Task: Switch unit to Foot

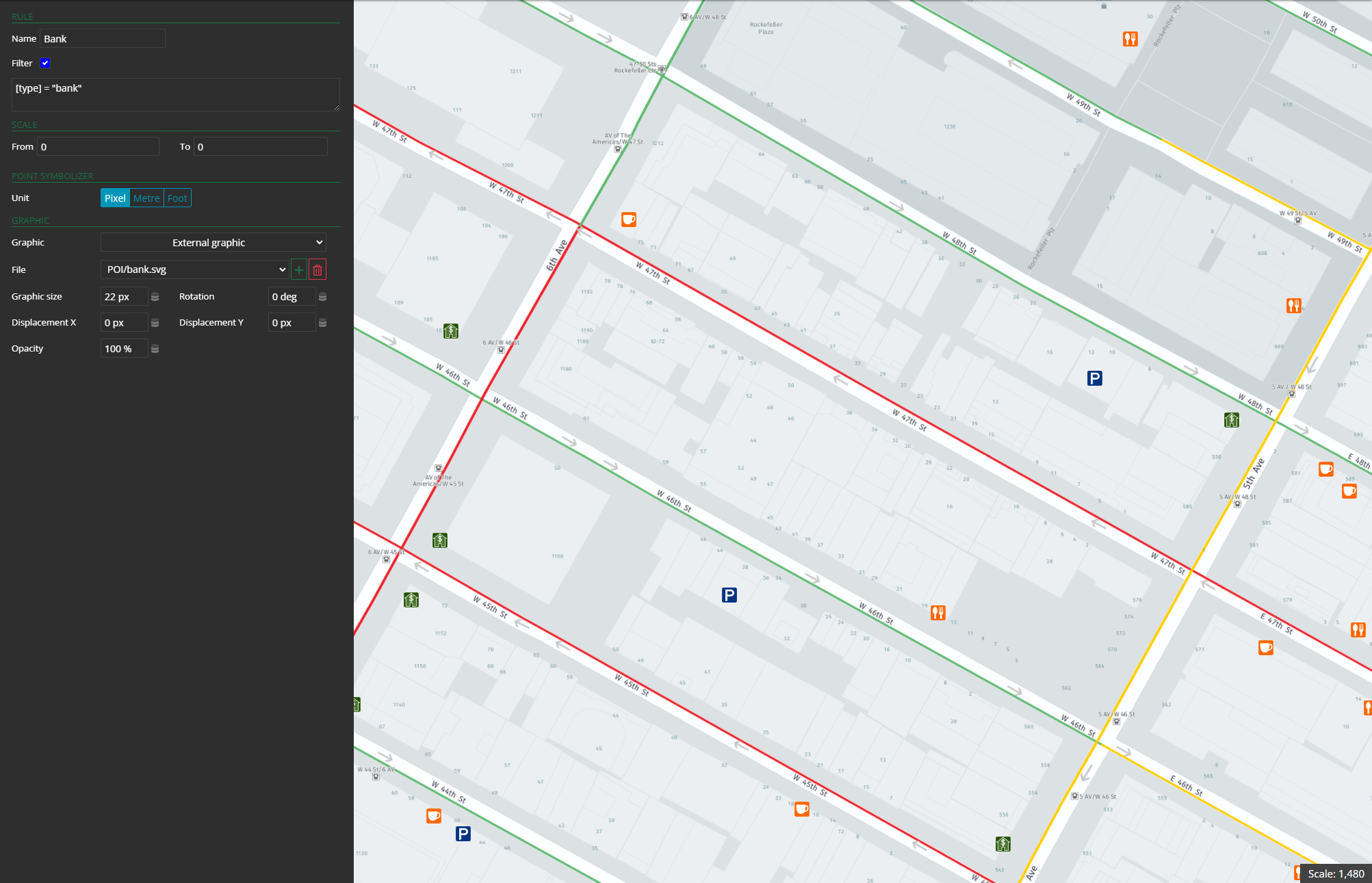Action: tap(177, 198)
